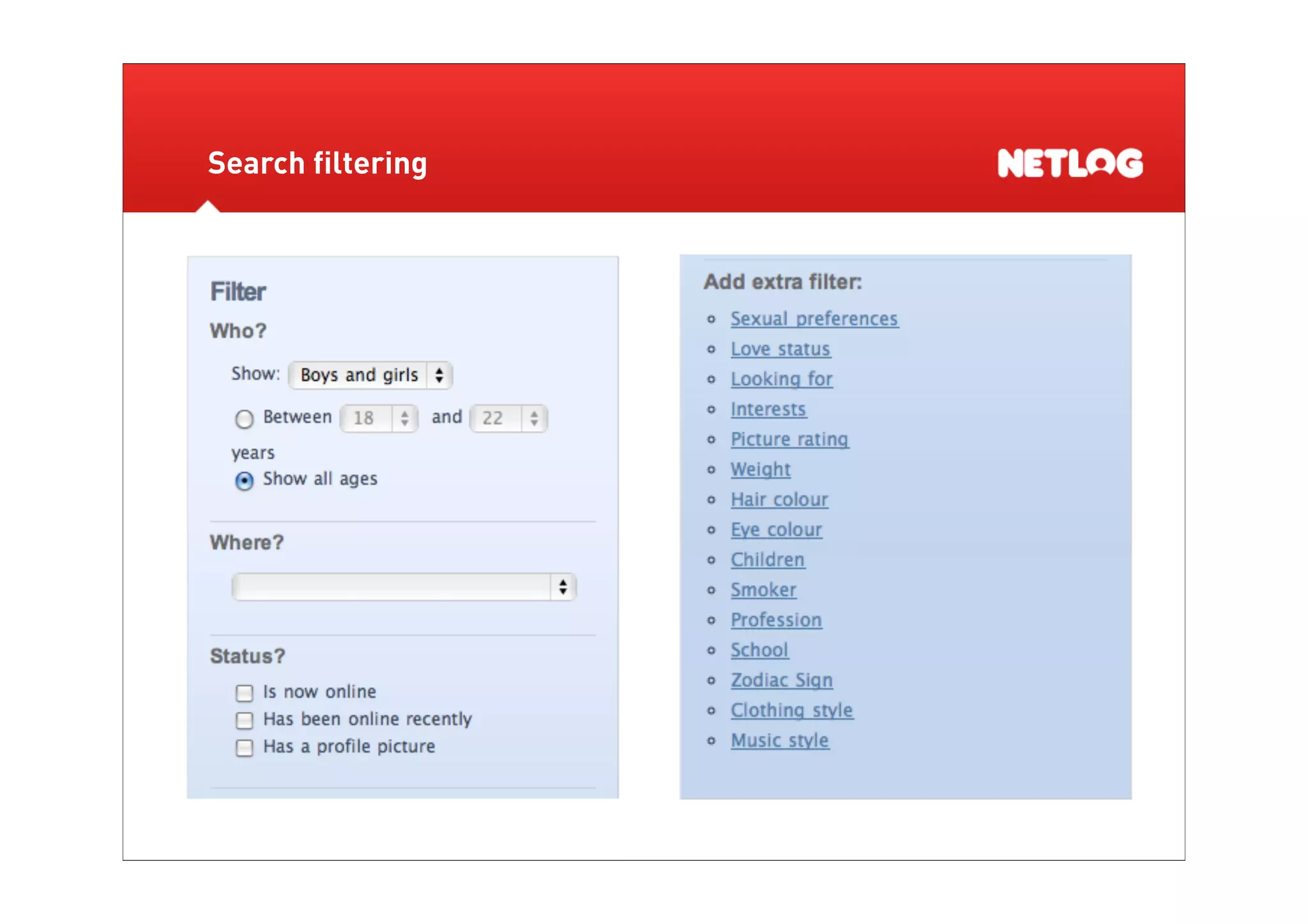The height and width of the screenshot is (924, 1308).
Task: Add the Children filter
Action: [768, 560]
